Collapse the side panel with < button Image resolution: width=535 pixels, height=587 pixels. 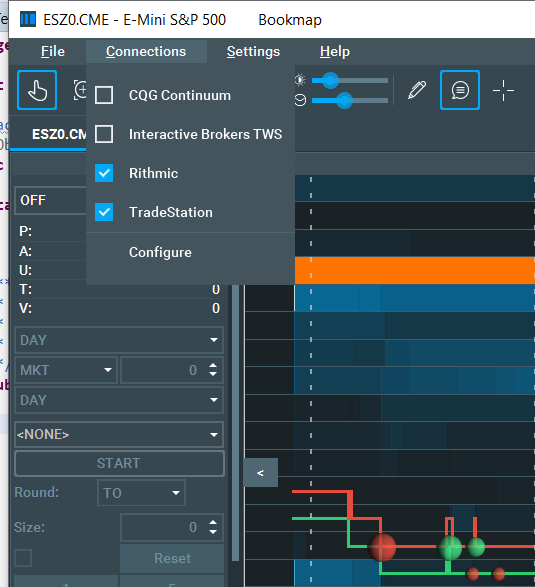point(261,473)
